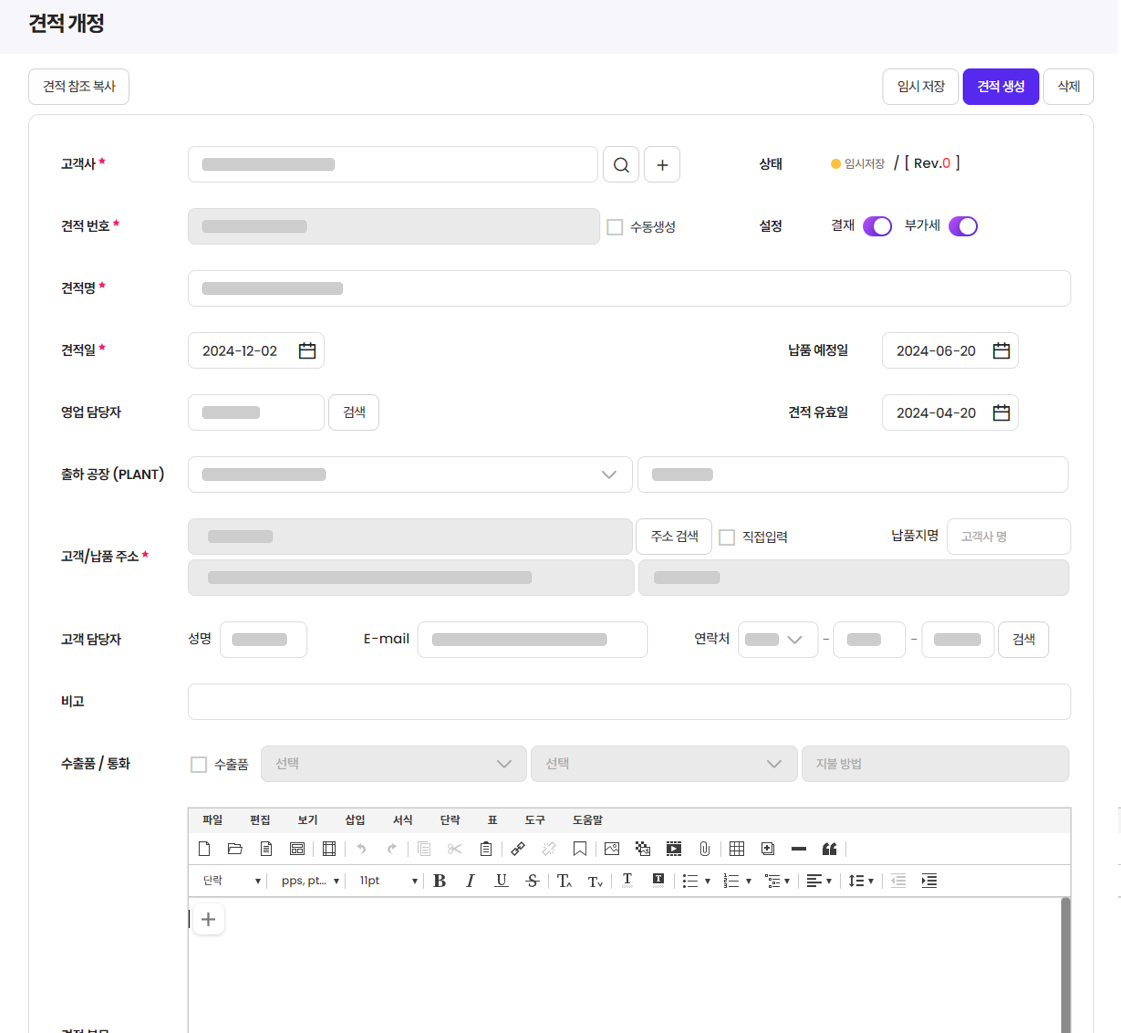Image resolution: width=1121 pixels, height=1033 pixels.
Task: Insert a table using the editor toolbar
Action: coord(737,849)
